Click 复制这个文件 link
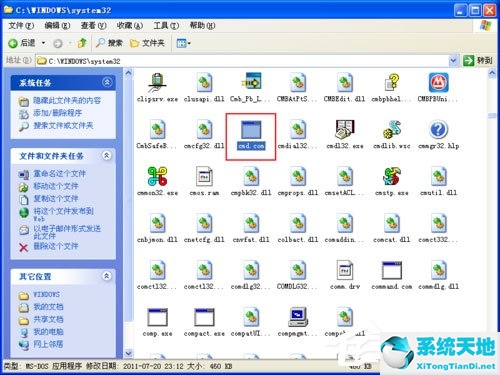Viewport: 500px width, 375px height. point(56,199)
